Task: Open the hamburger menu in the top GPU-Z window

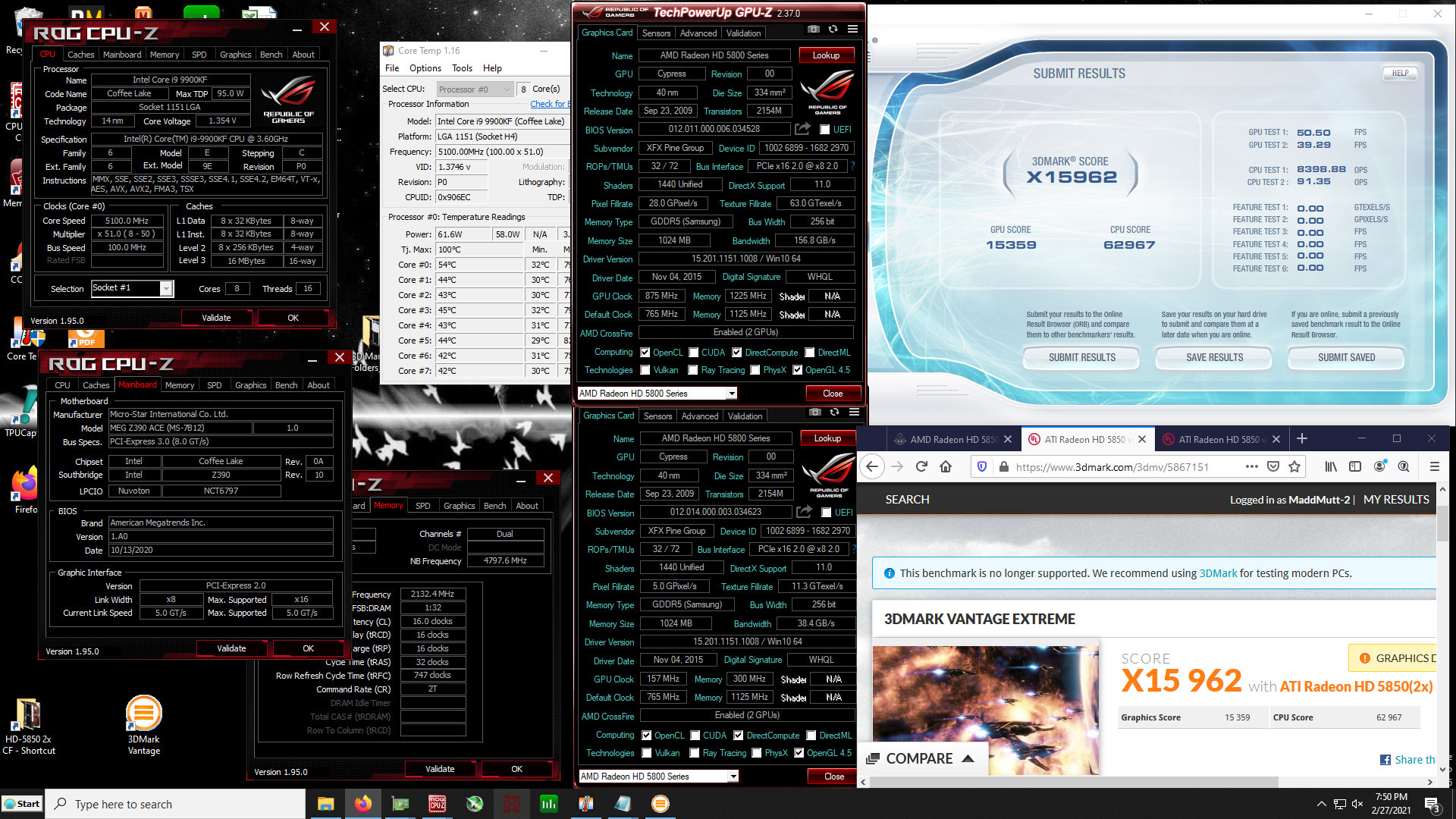Action: (852, 30)
